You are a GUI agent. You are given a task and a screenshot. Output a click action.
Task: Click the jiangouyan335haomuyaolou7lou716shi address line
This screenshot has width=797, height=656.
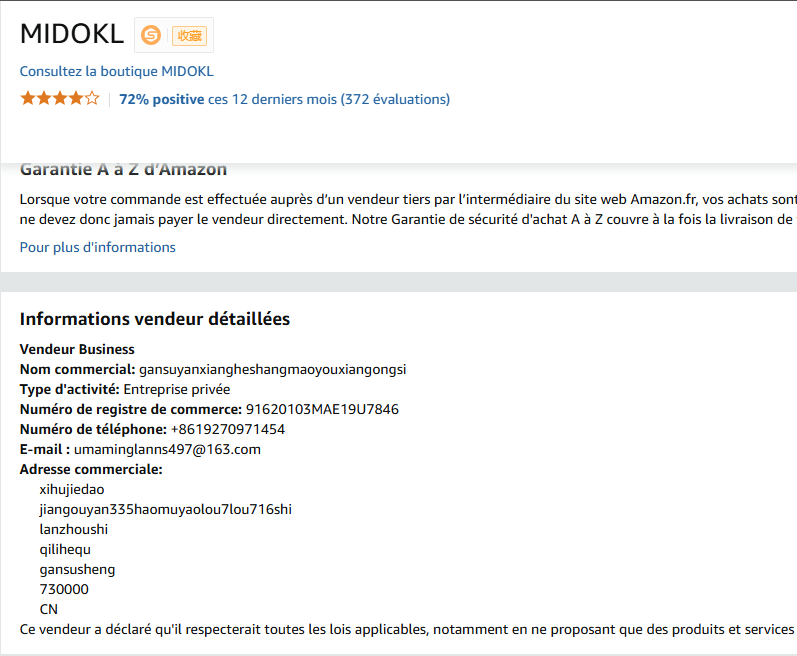[165, 509]
